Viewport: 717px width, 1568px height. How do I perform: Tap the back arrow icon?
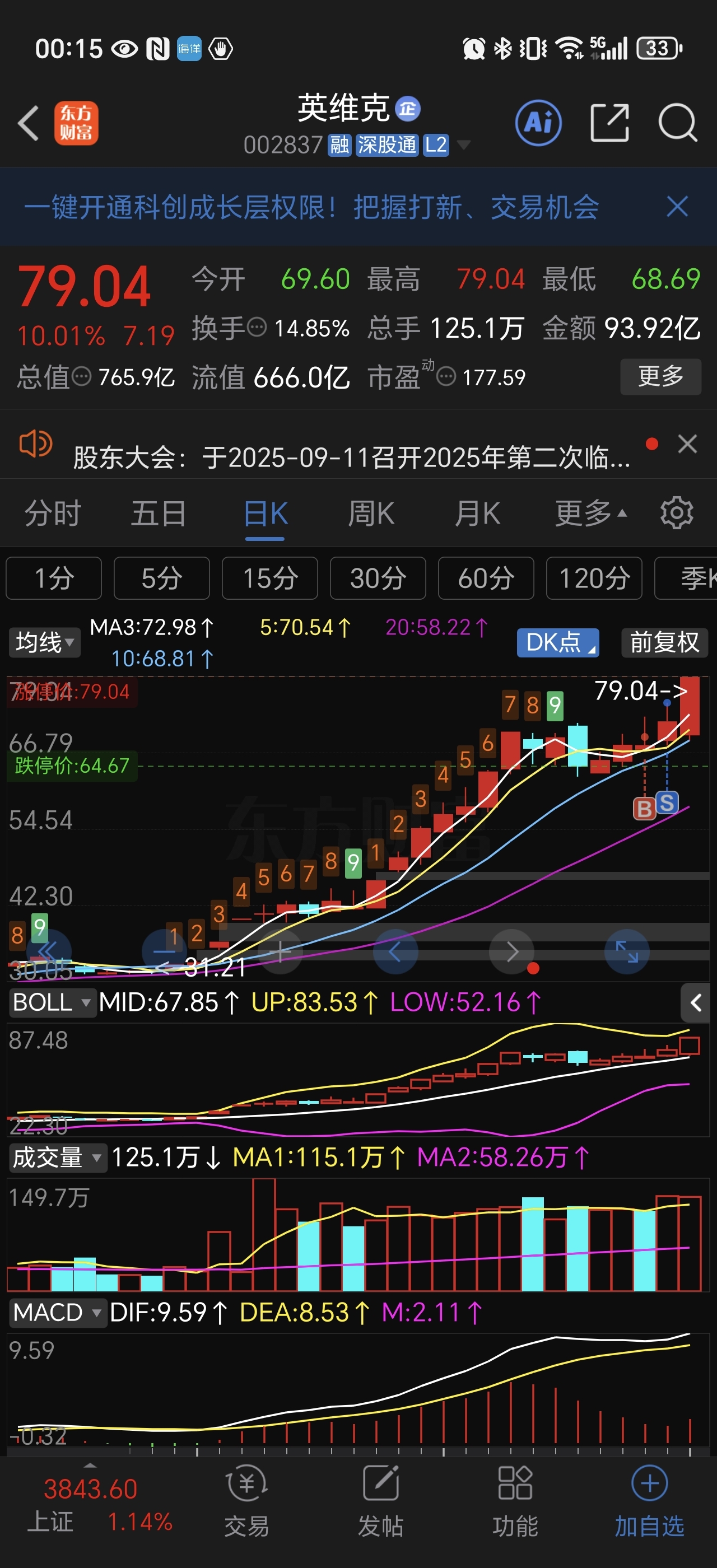click(x=29, y=123)
